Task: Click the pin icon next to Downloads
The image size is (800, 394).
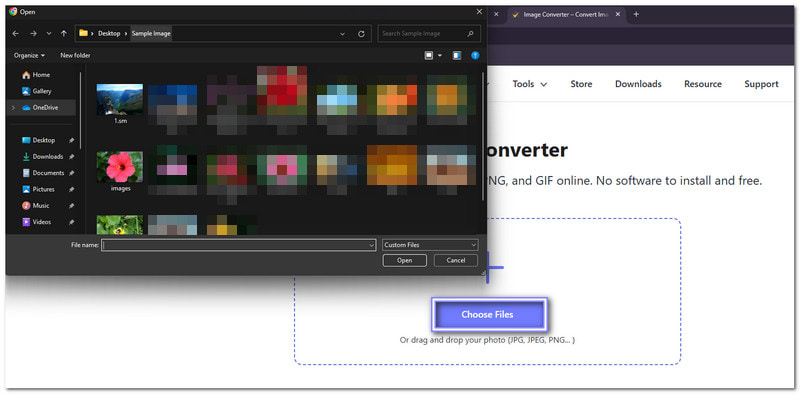Action: click(x=71, y=157)
